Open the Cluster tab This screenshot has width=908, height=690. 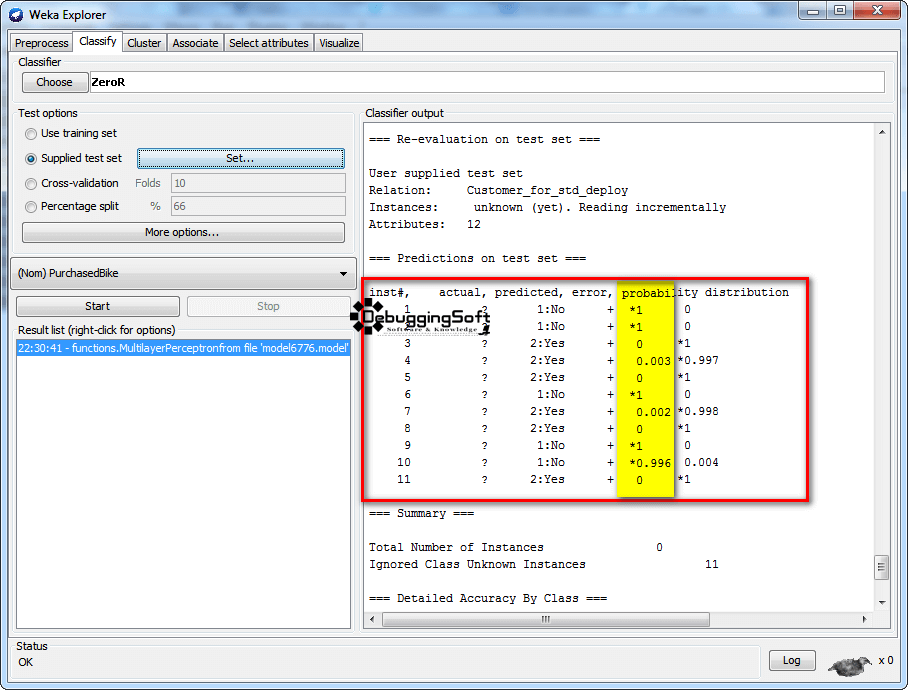tap(144, 43)
